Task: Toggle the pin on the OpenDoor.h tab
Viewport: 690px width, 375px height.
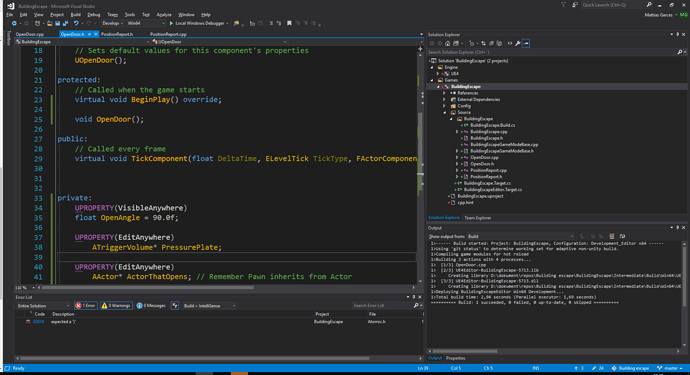Action: (x=89, y=34)
